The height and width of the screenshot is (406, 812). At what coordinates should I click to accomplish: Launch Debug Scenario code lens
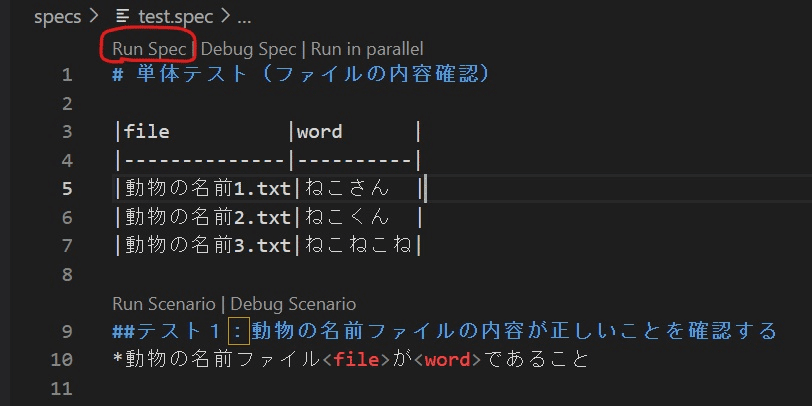click(293, 304)
